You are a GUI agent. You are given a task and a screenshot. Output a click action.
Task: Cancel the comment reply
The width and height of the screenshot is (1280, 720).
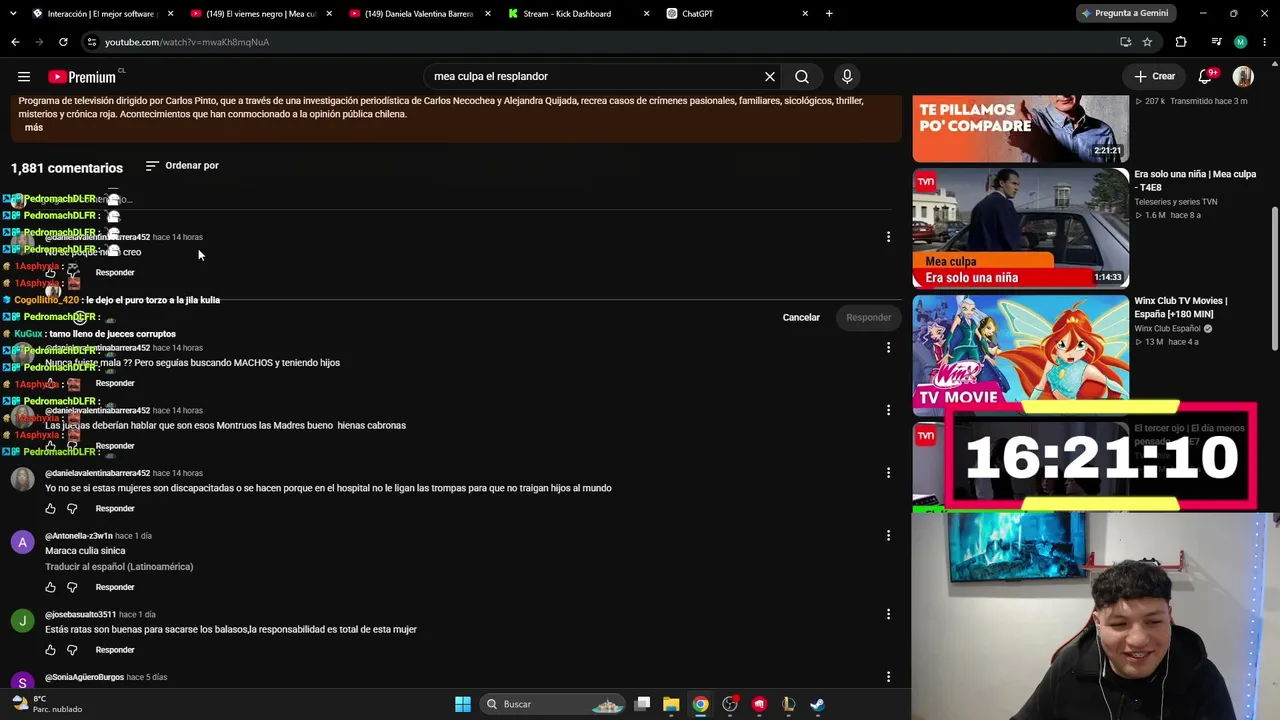(801, 318)
